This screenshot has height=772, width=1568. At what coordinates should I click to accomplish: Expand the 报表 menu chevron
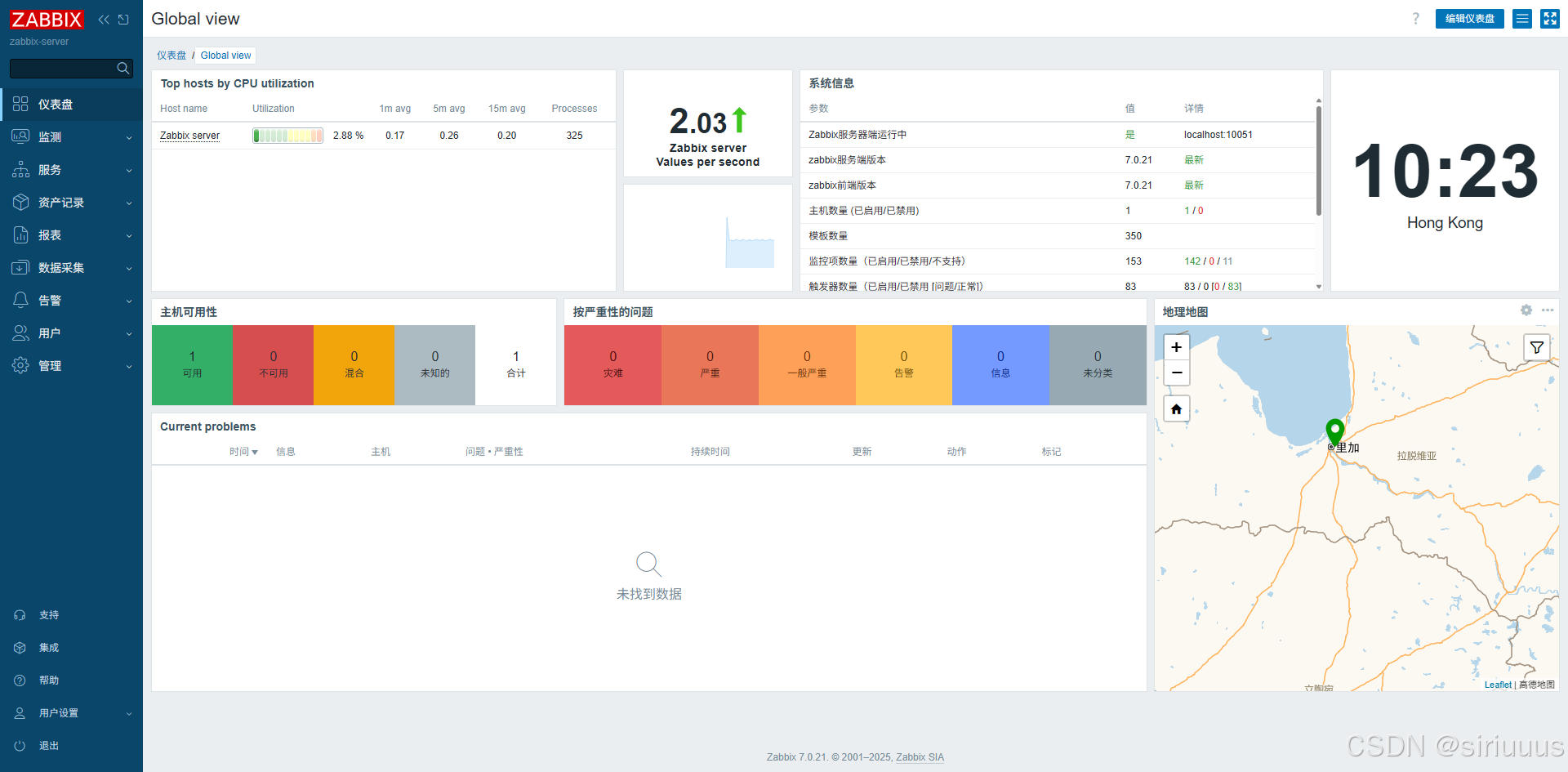[x=129, y=236]
